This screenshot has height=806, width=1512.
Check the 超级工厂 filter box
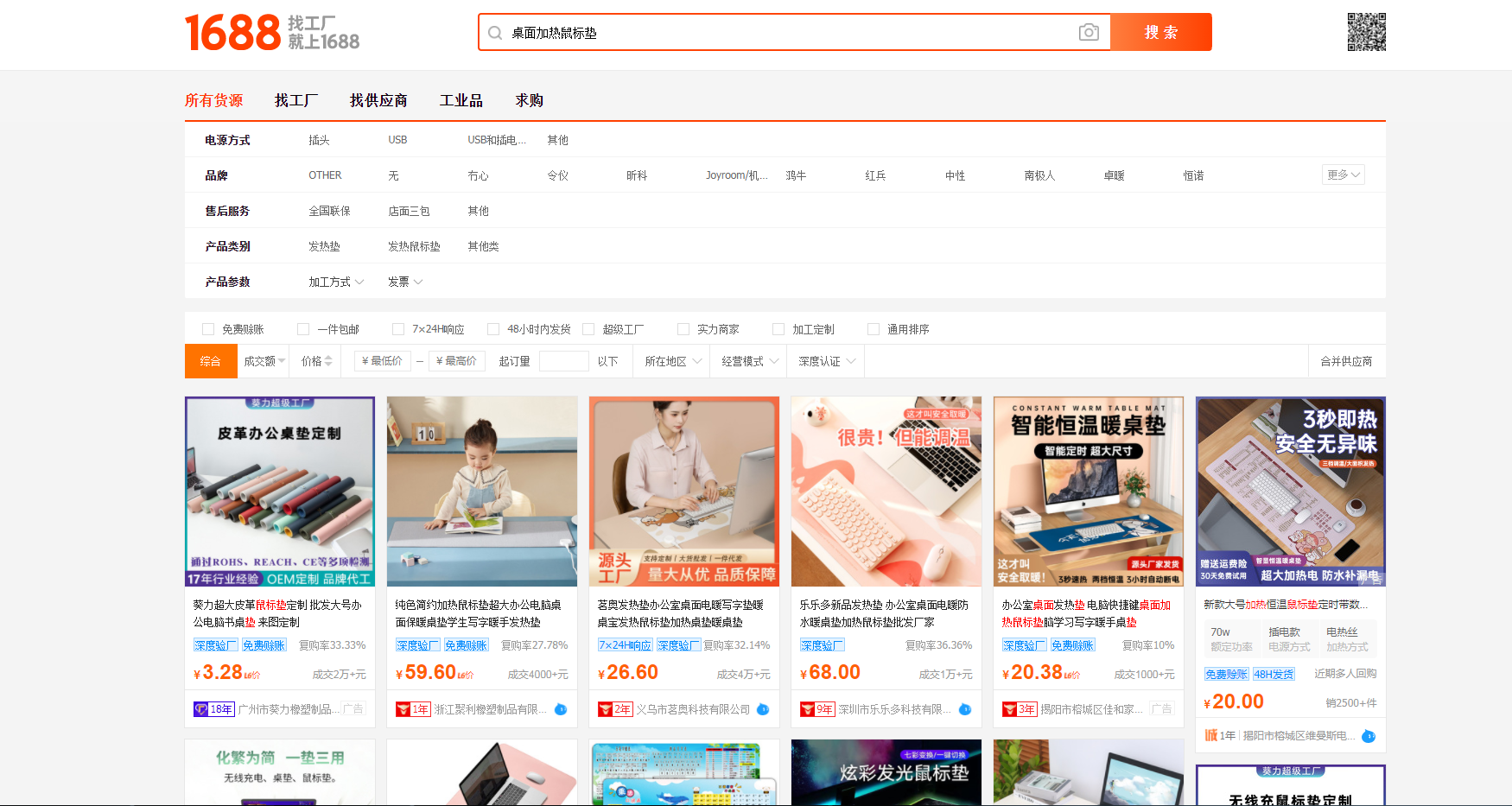(x=588, y=329)
